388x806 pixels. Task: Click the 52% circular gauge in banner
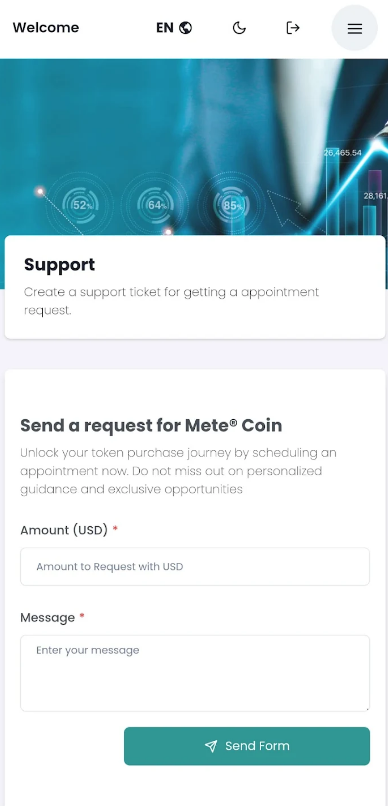point(81,205)
